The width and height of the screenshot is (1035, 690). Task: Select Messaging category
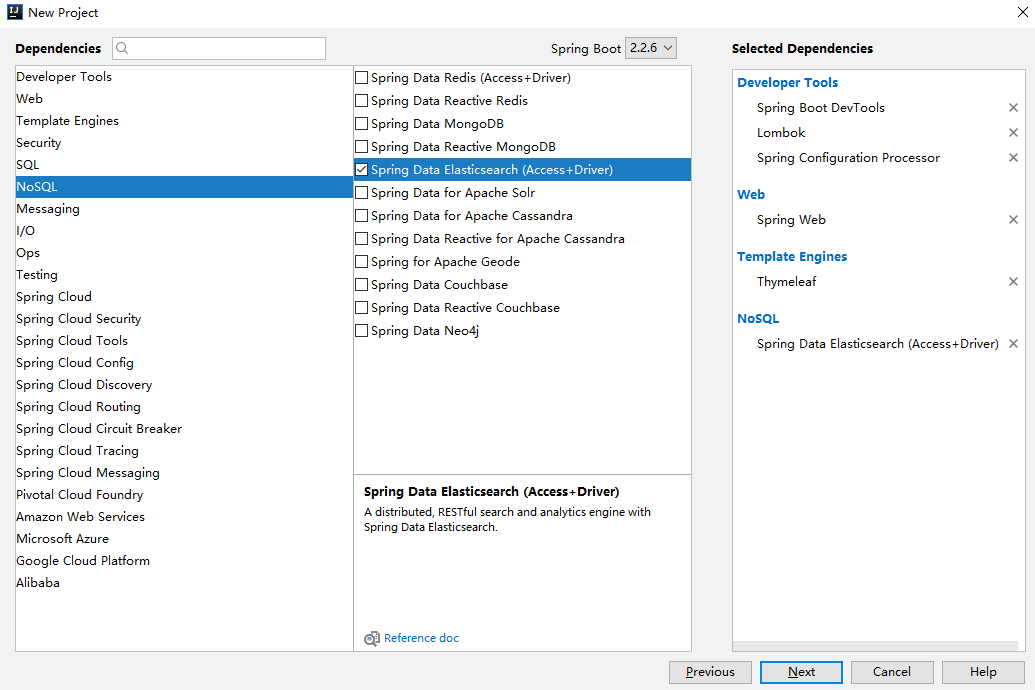[x=184, y=209]
